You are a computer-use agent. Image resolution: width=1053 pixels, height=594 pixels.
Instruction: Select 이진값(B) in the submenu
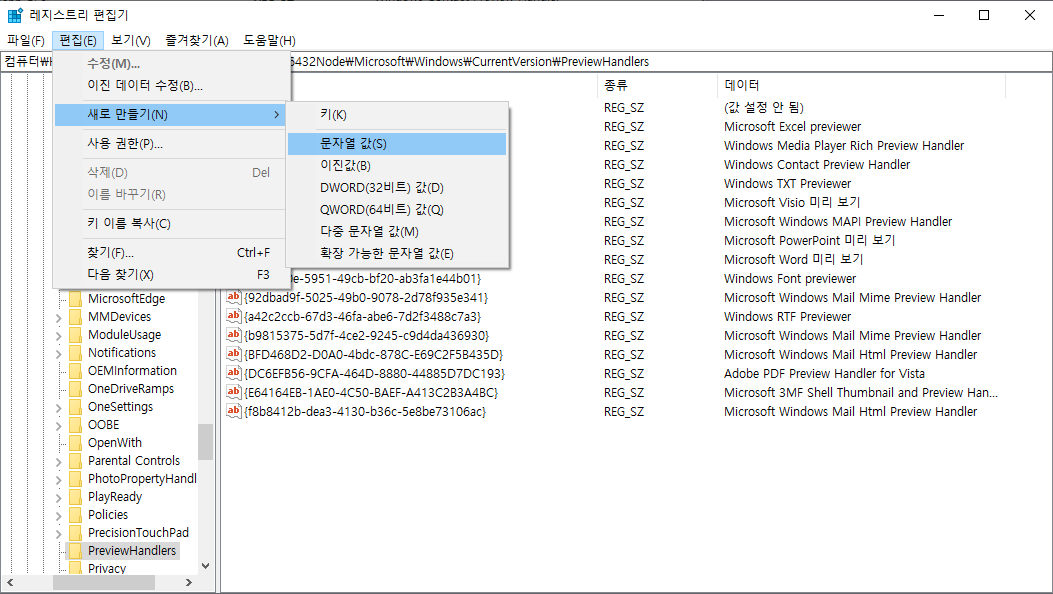pos(397,166)
